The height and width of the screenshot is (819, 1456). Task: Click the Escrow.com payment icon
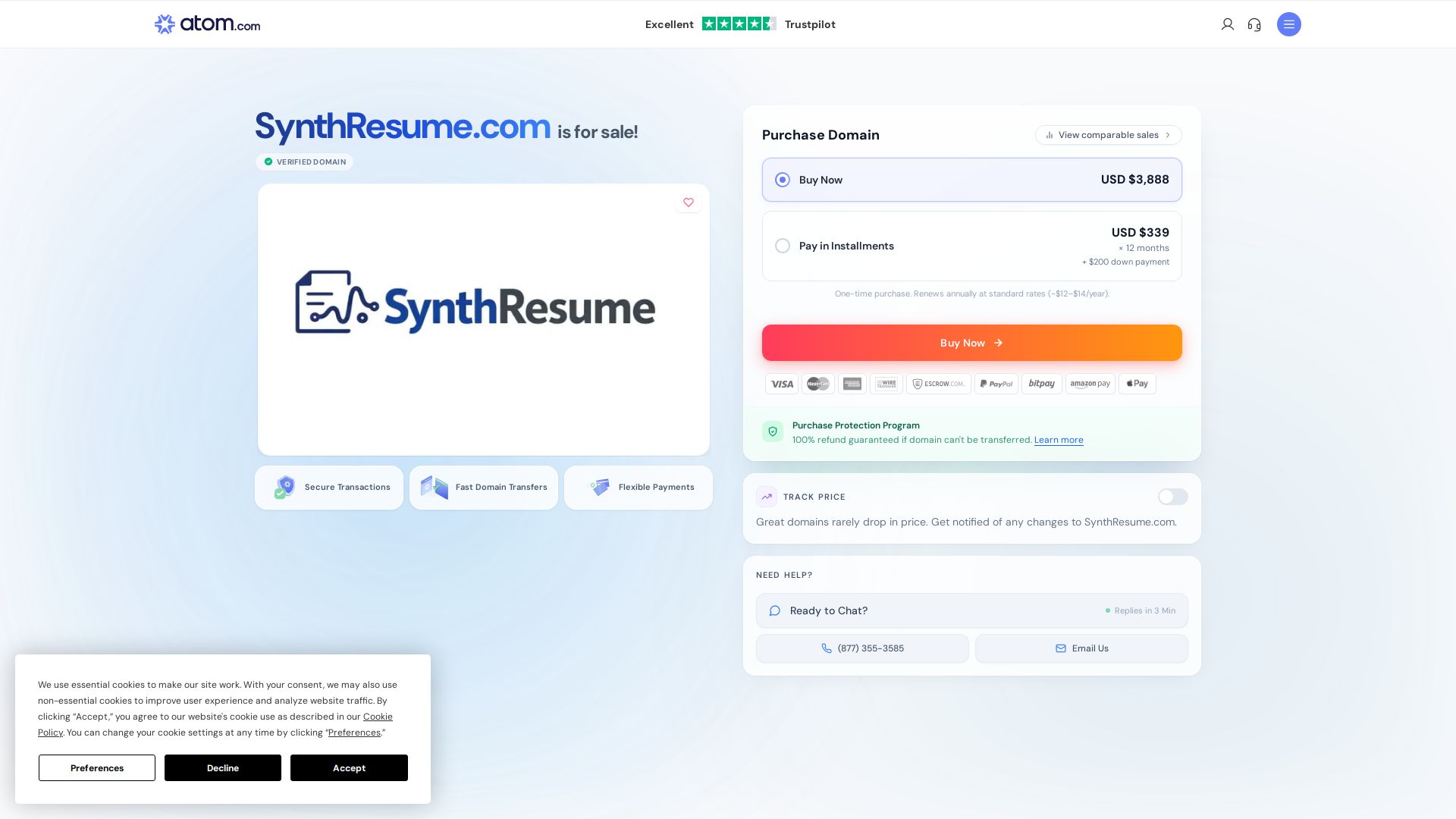939,384
